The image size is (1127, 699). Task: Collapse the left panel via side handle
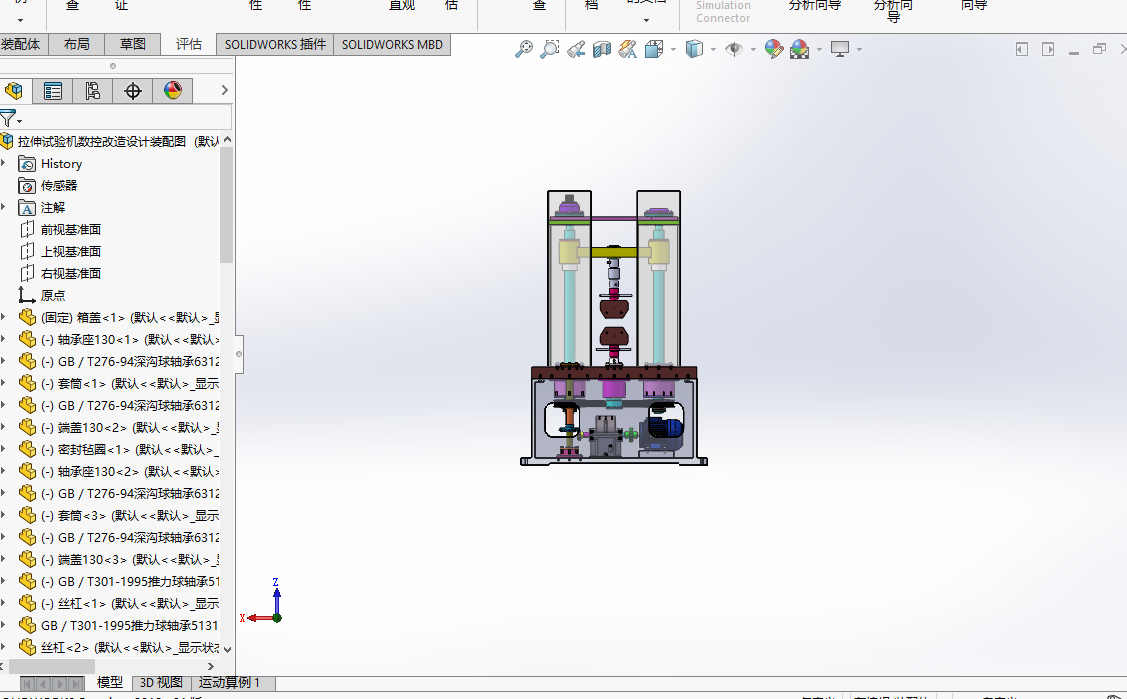coord(239,353)
